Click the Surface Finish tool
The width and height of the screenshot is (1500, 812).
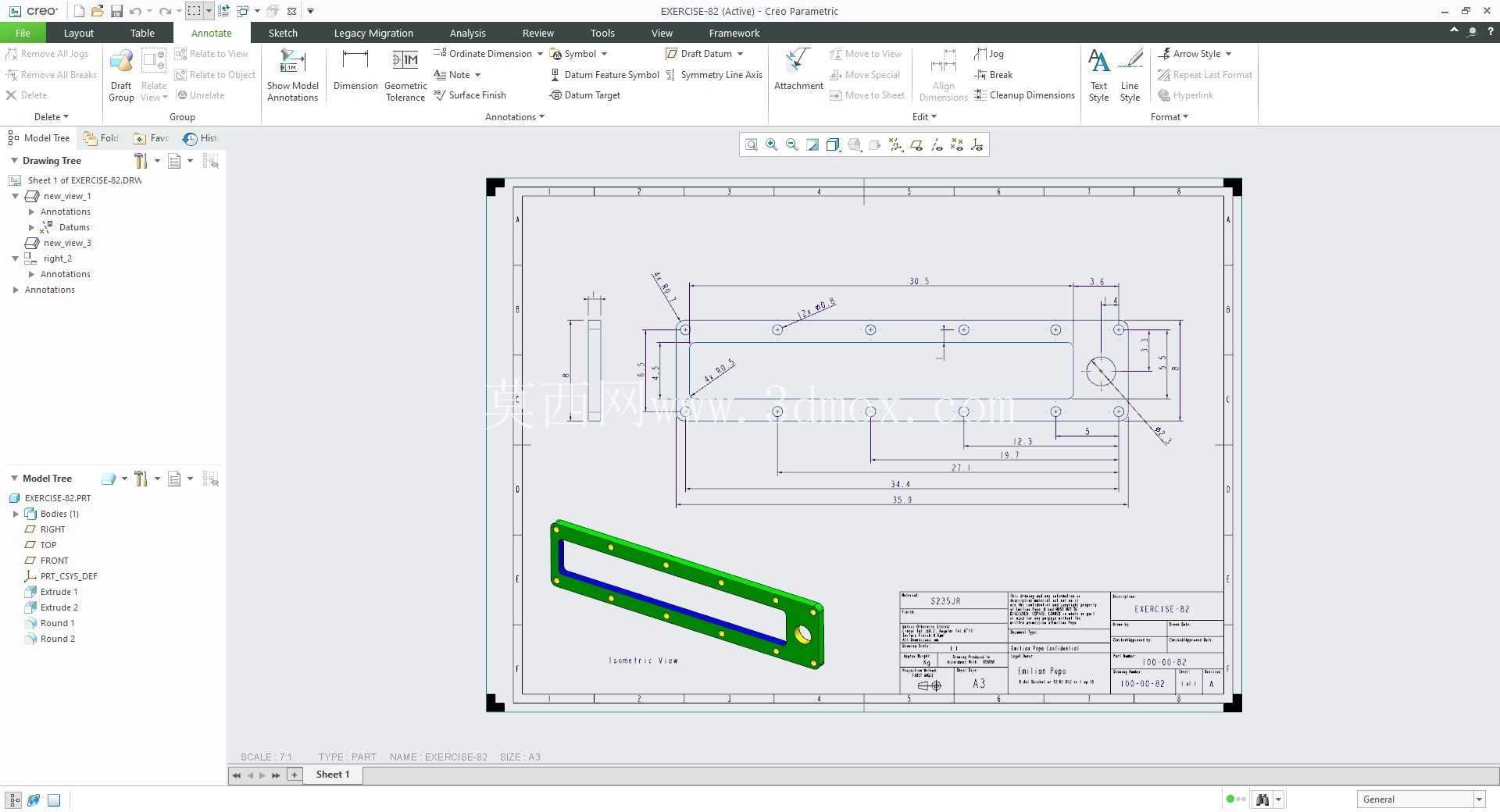[x=470, y=95]
